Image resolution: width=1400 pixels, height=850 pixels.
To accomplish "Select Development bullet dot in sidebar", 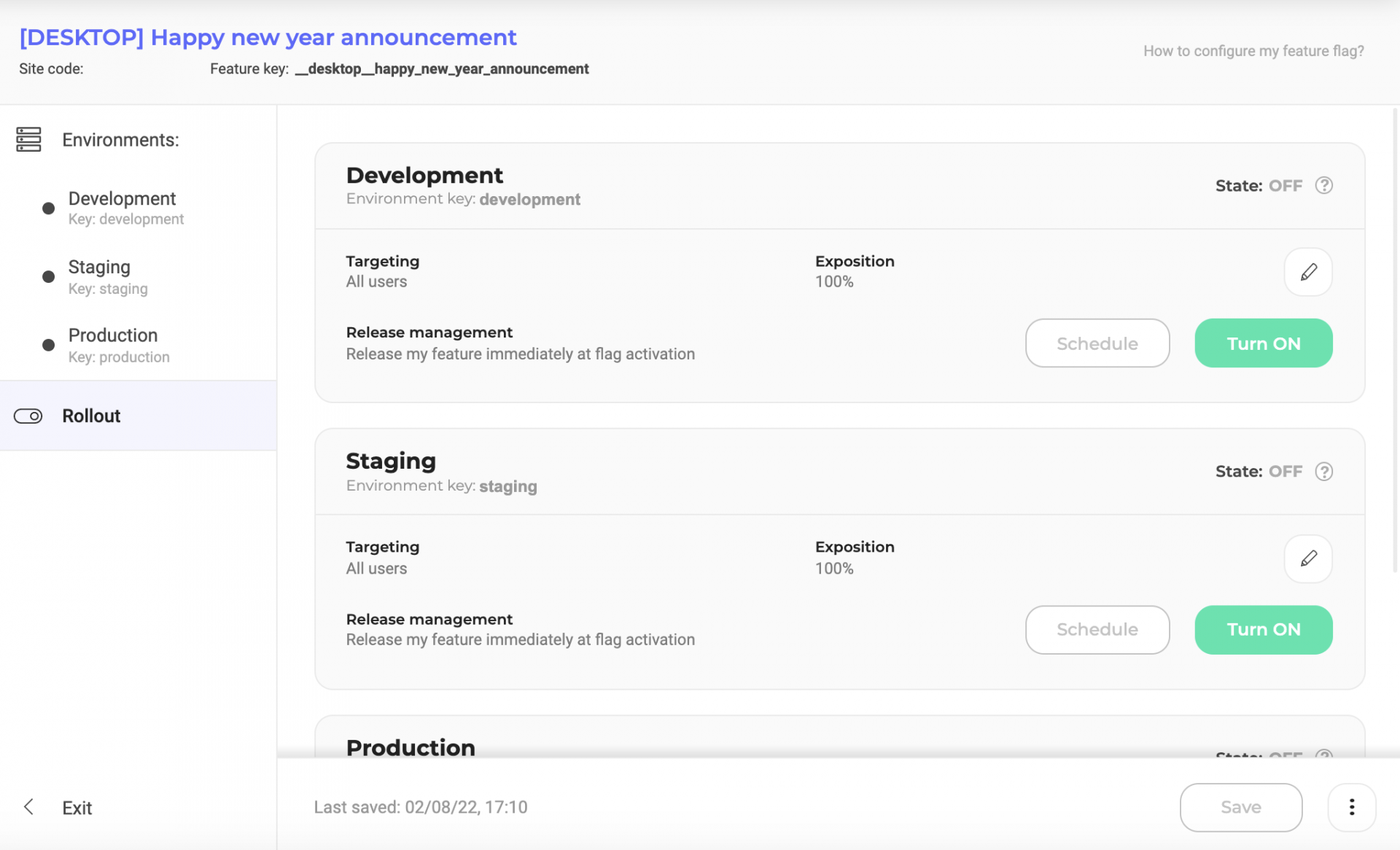I will point(48,208).
